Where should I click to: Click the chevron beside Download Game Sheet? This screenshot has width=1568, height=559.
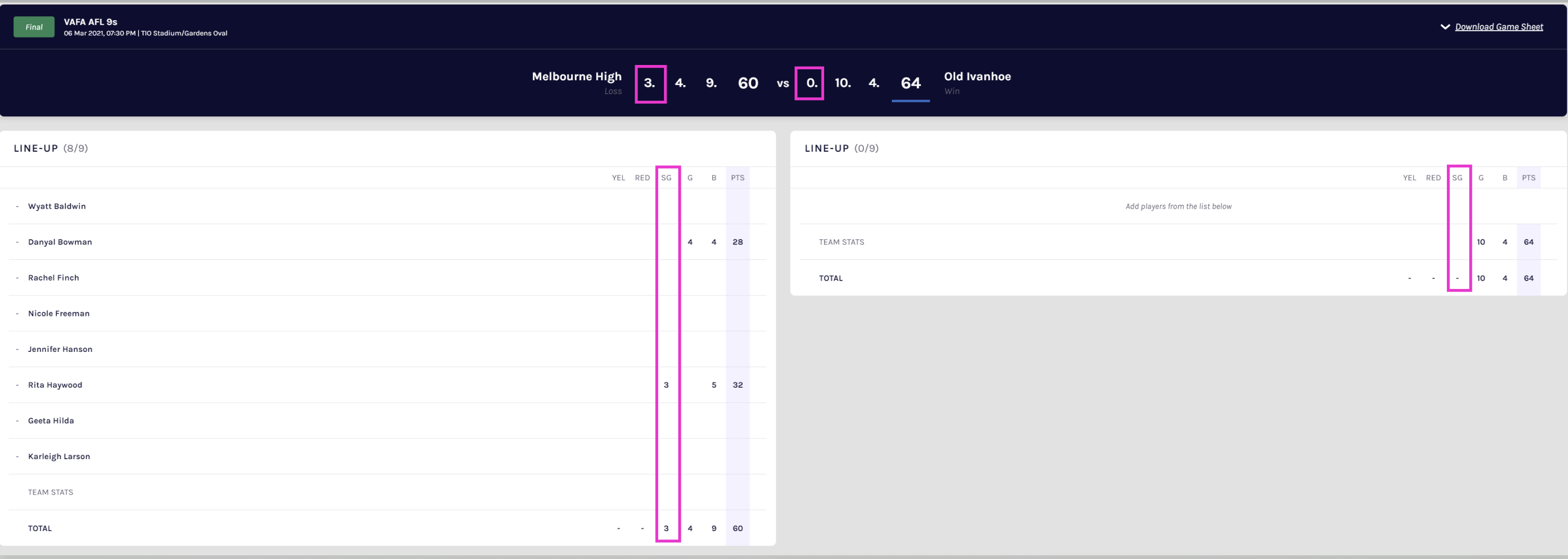pyautogui.click(x=1444, y=27)
